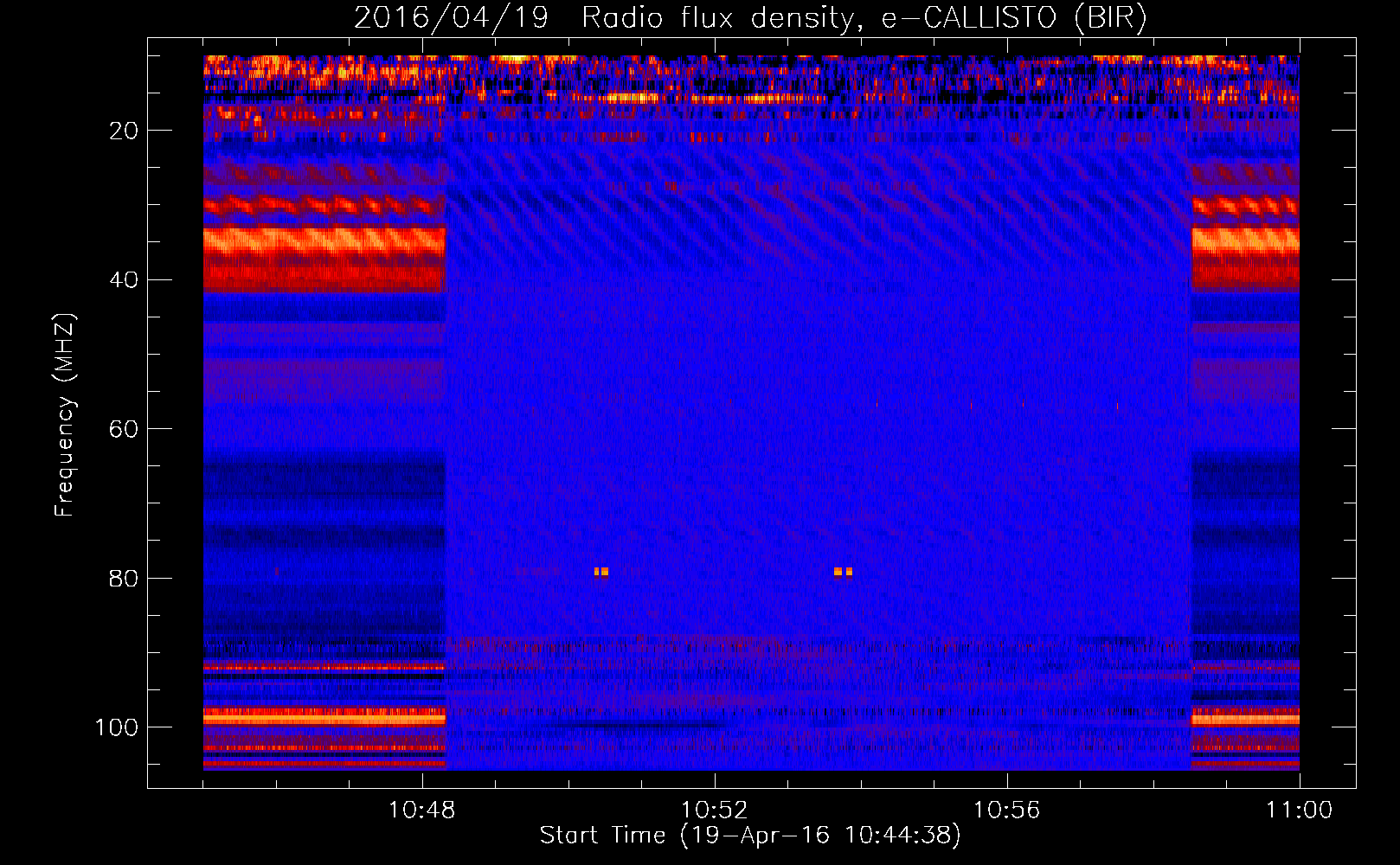Click the 11:00 time tick label

[1299, 811]
